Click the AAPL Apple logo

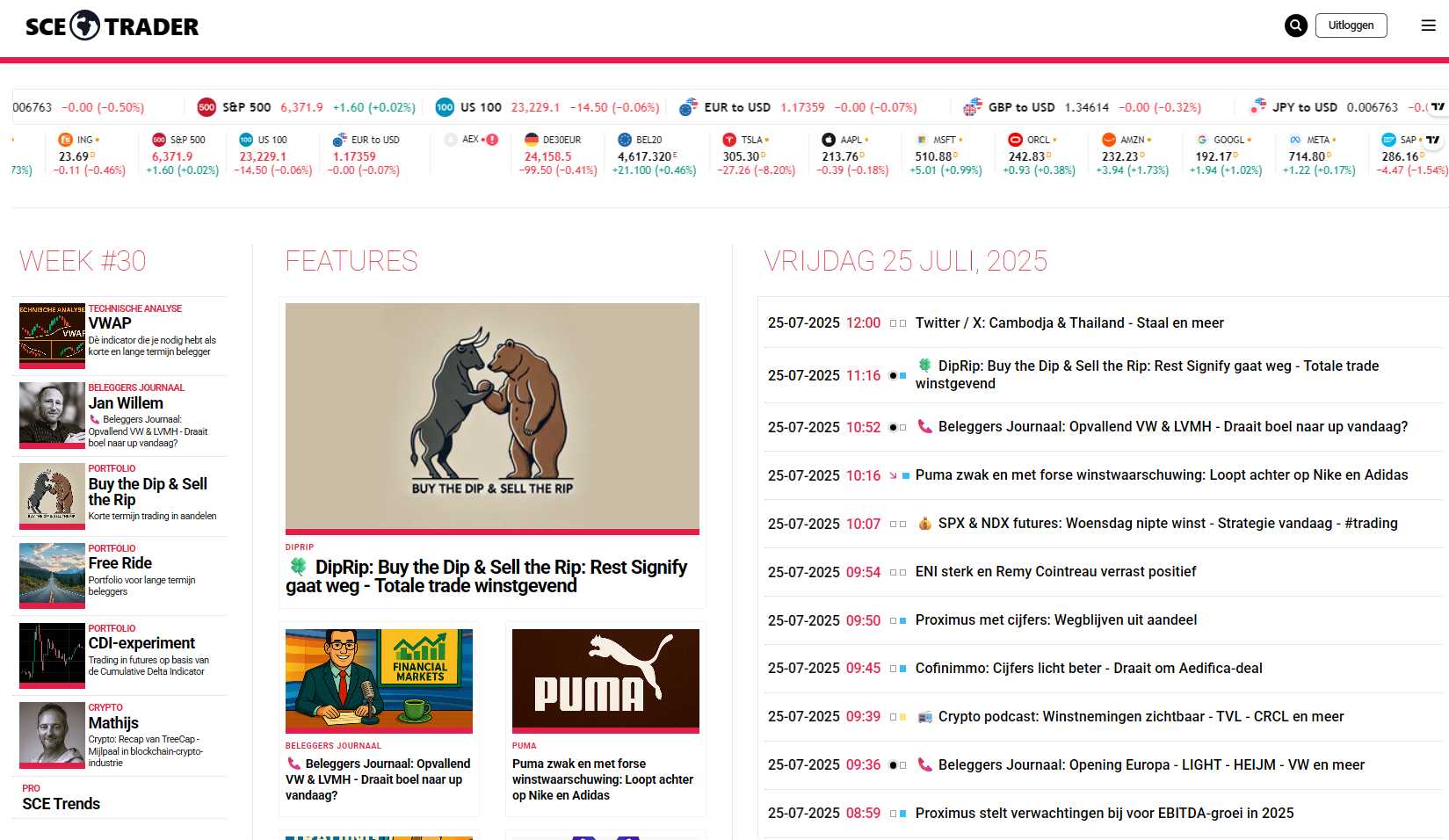coord(829,140)
